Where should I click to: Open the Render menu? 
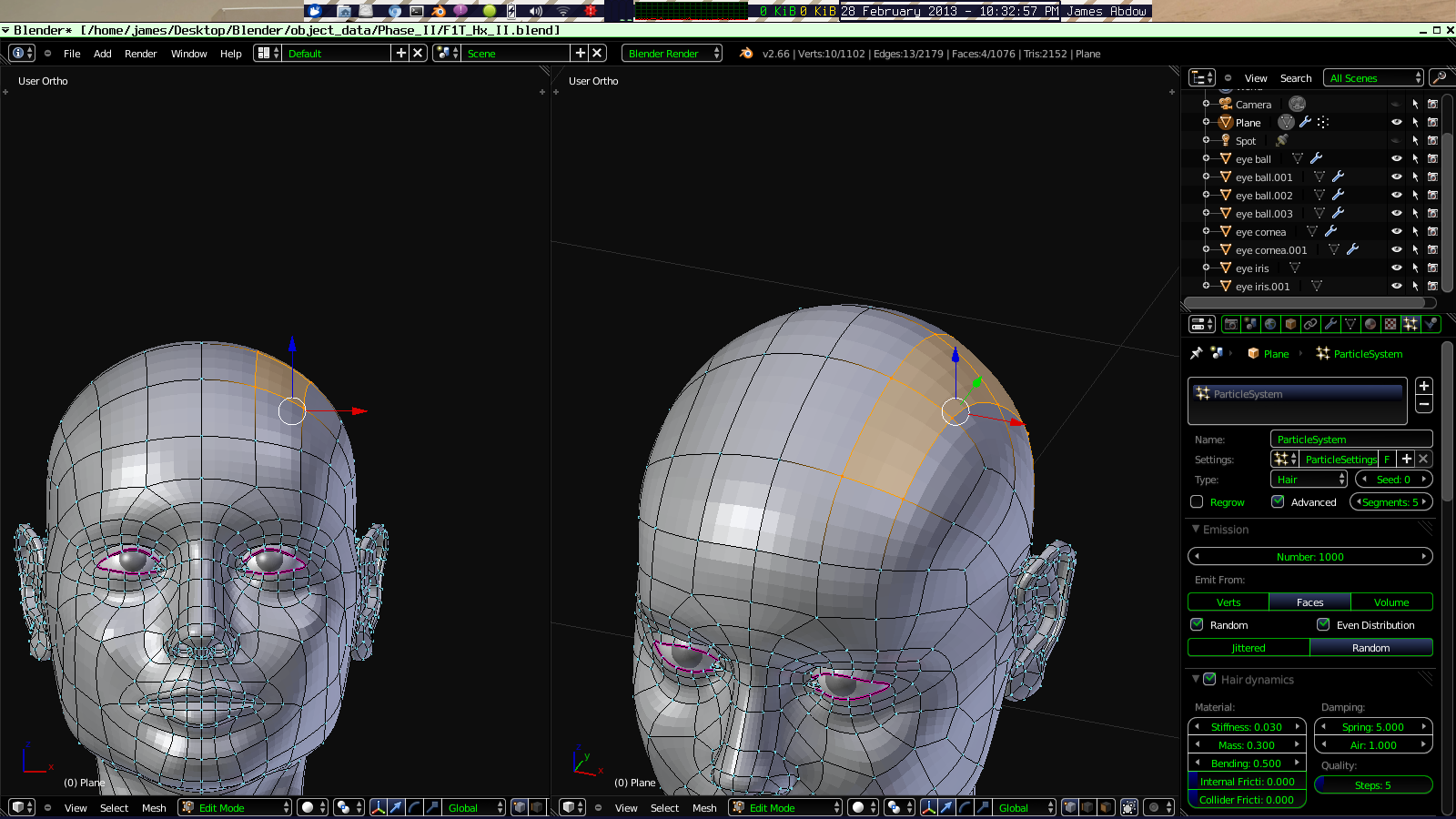[140, 54]
